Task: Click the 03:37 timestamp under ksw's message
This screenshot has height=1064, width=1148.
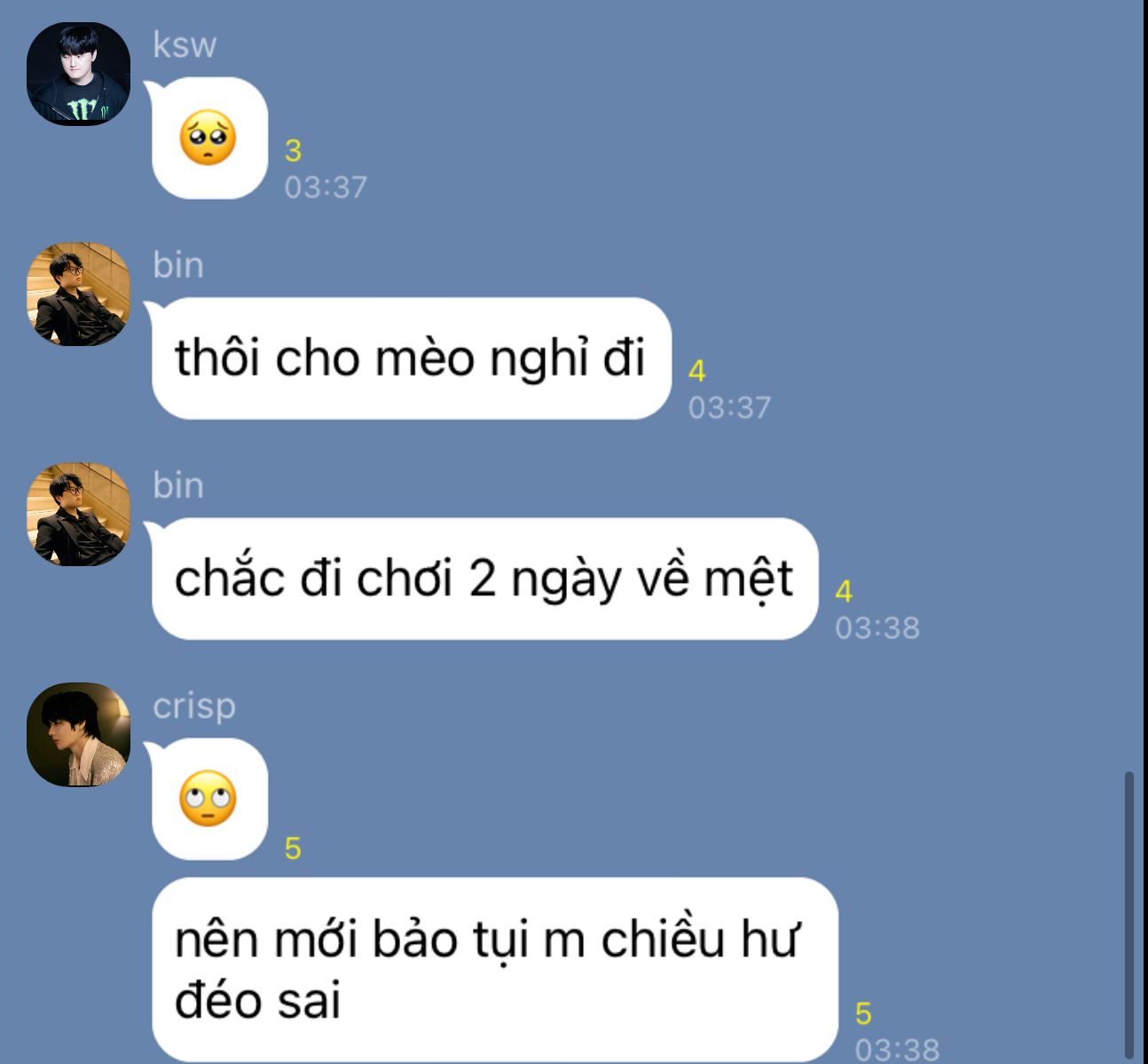Action: pyautogui.click(x=326, y=187)
